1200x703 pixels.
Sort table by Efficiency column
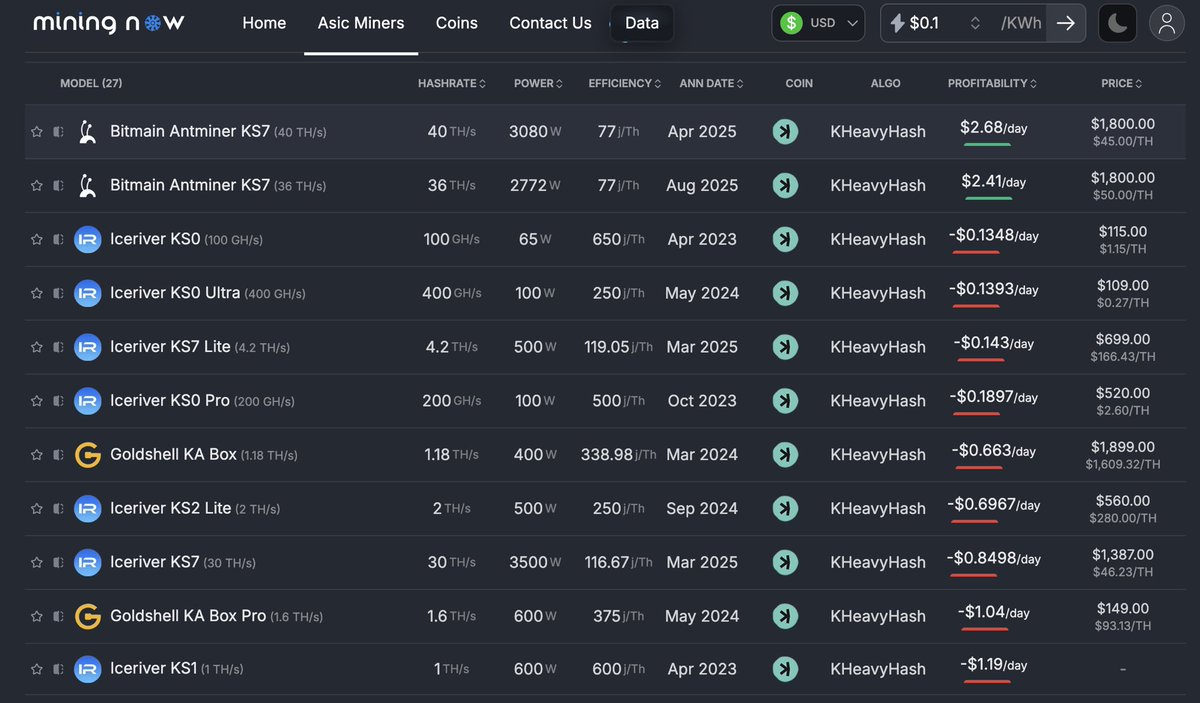[625, 83]
